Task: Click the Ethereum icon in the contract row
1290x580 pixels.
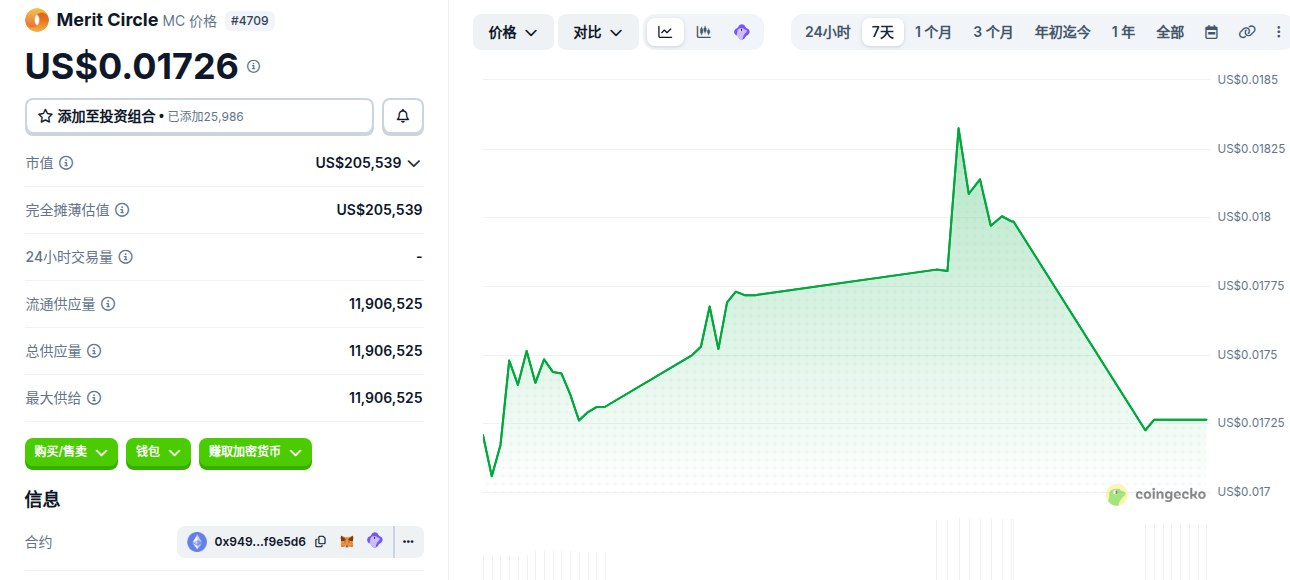Action: (x=197, y=542)
